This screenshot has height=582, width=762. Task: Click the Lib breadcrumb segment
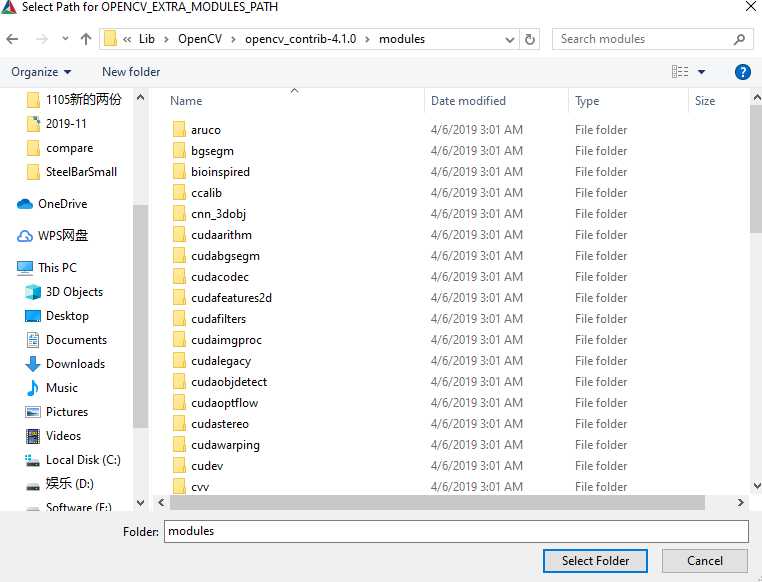tap(147, 39)
